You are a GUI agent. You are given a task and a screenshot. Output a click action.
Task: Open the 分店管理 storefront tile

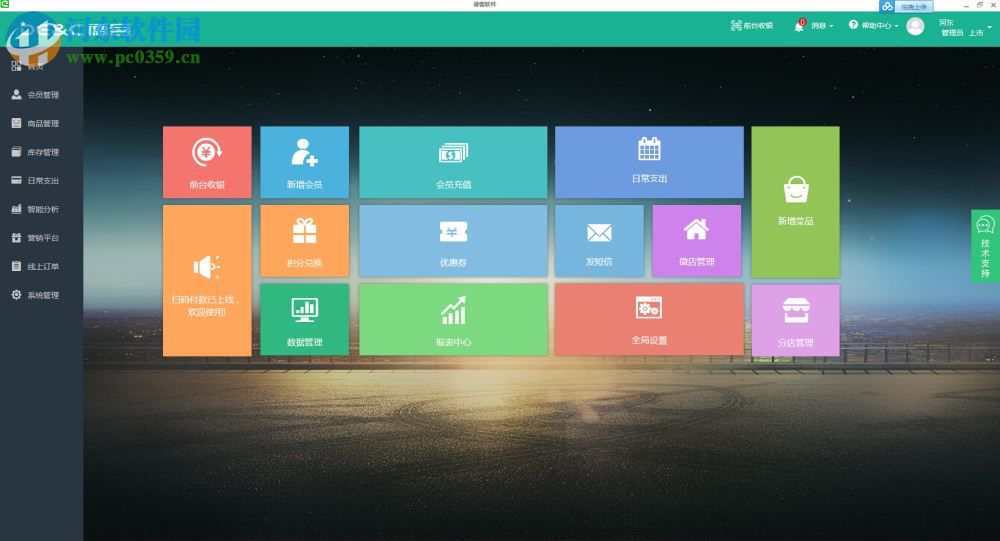795,320
